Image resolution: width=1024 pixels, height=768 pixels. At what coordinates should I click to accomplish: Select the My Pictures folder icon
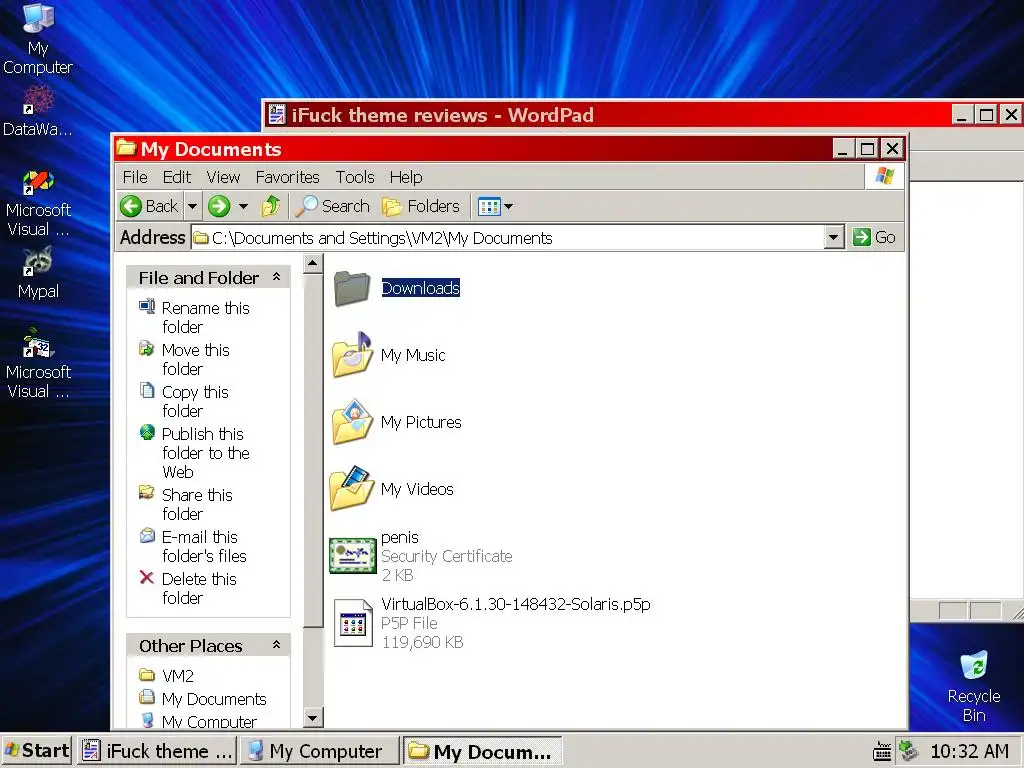tap(353, 422)
